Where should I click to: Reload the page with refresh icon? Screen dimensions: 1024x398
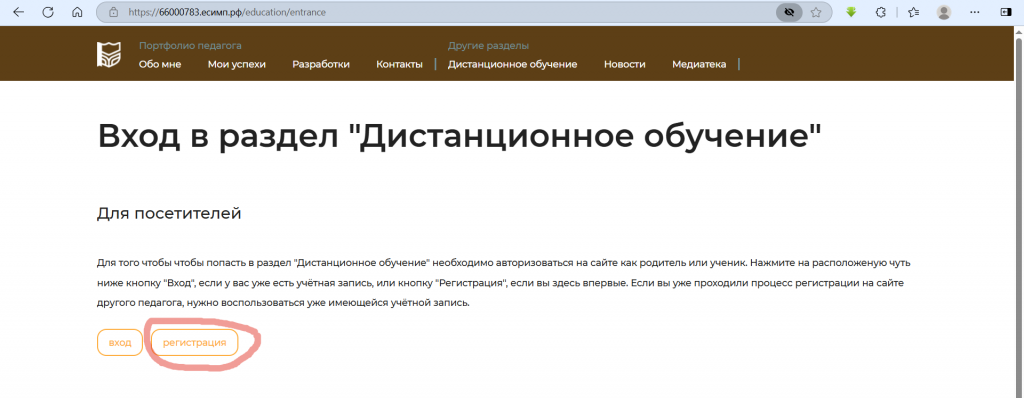click(48, 12)
